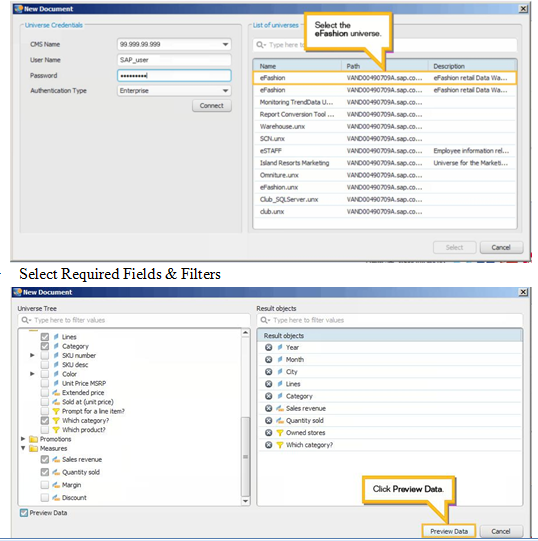Remove Category from Result objects

[268, 396]
